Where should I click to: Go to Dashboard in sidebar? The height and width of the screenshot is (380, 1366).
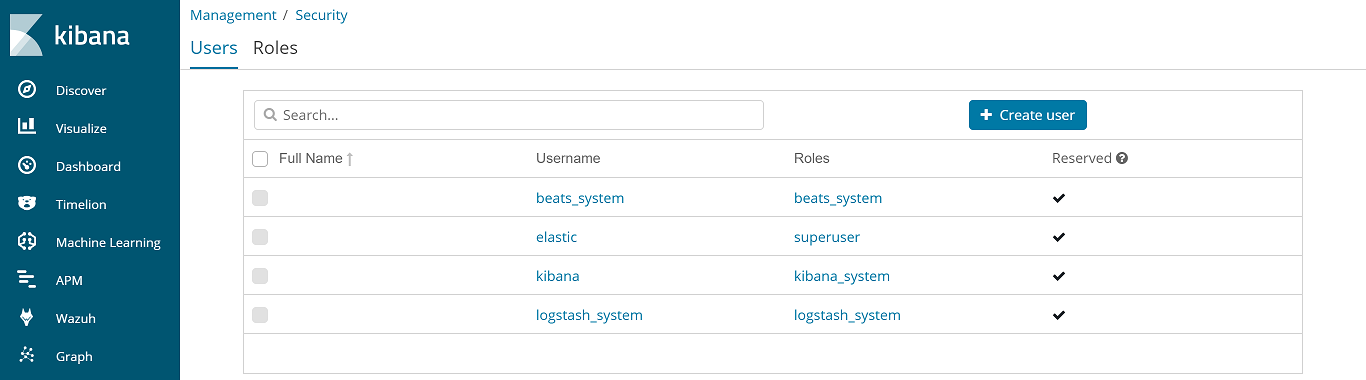pyautogui.click(x=88, y=166)
